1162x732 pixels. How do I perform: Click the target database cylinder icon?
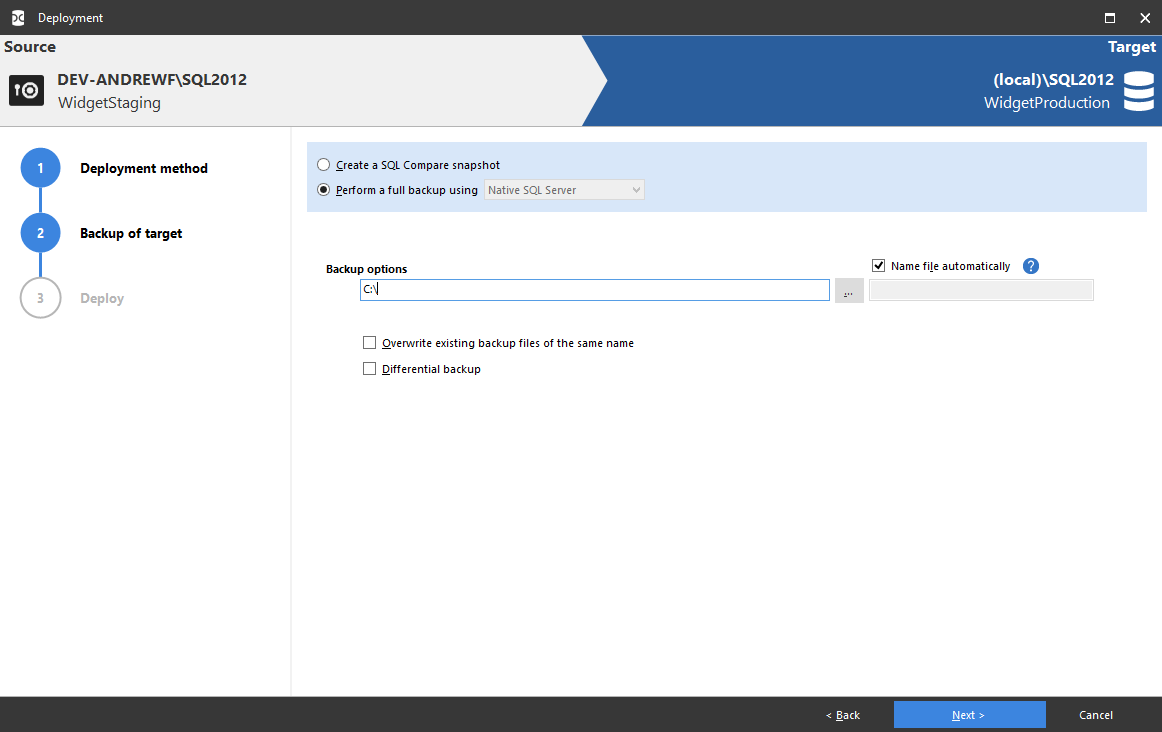[1138, 91]
